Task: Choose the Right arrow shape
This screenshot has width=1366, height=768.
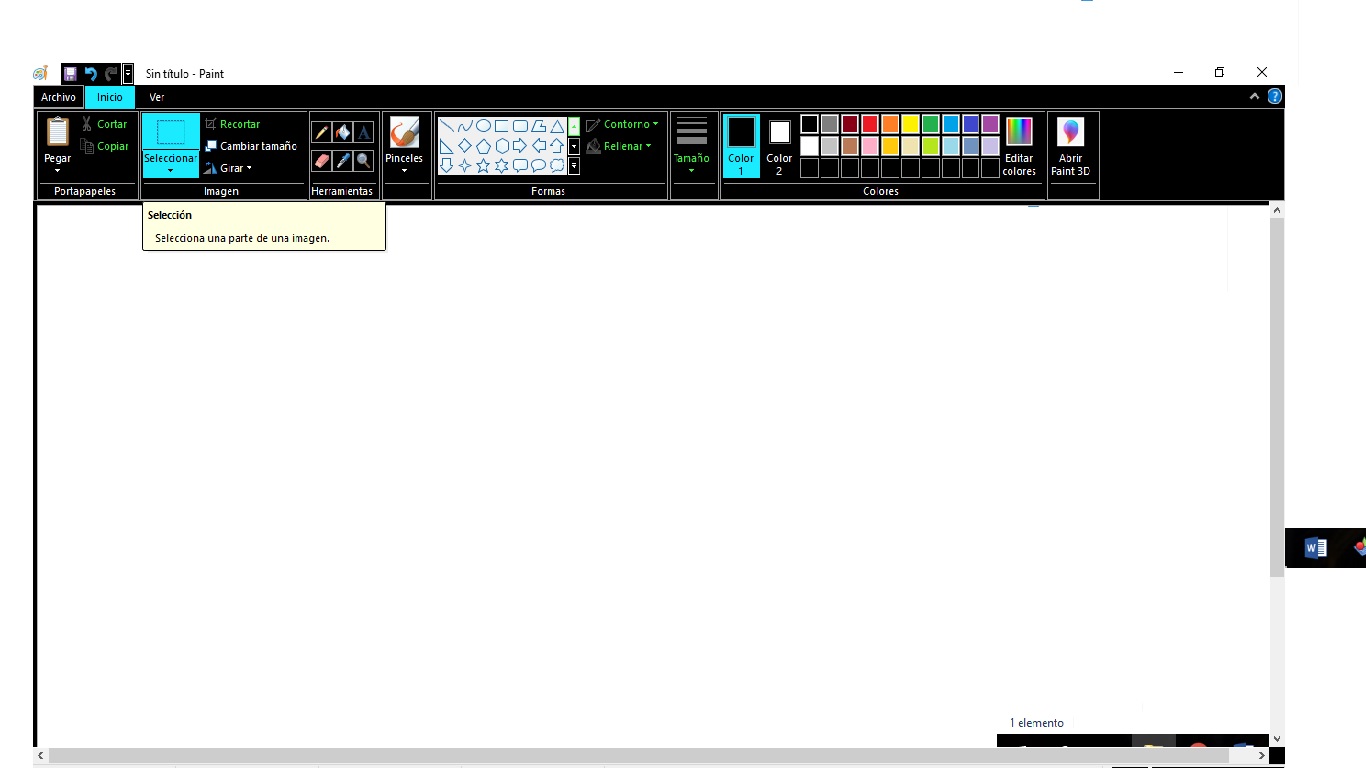Action: tap(520, 146)
